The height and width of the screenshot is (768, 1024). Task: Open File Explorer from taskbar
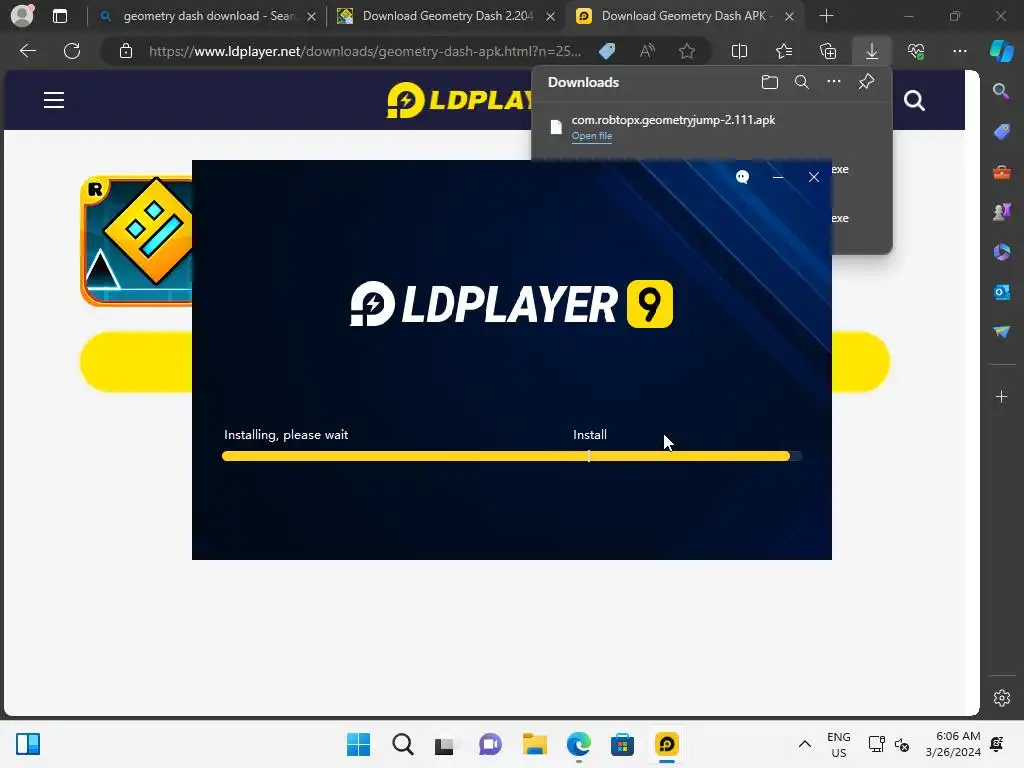click(534, 744)
